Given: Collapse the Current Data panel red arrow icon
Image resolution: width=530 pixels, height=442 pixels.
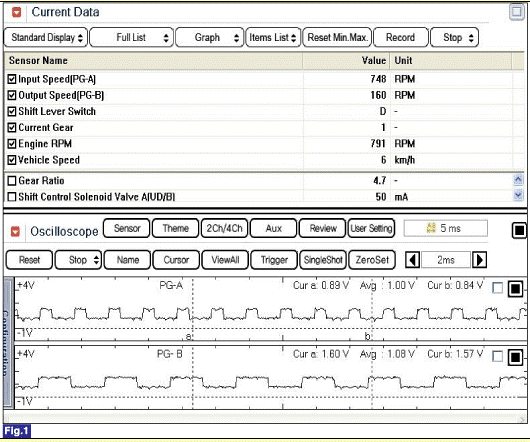Looking at the screenshot, I should point(17,13).
